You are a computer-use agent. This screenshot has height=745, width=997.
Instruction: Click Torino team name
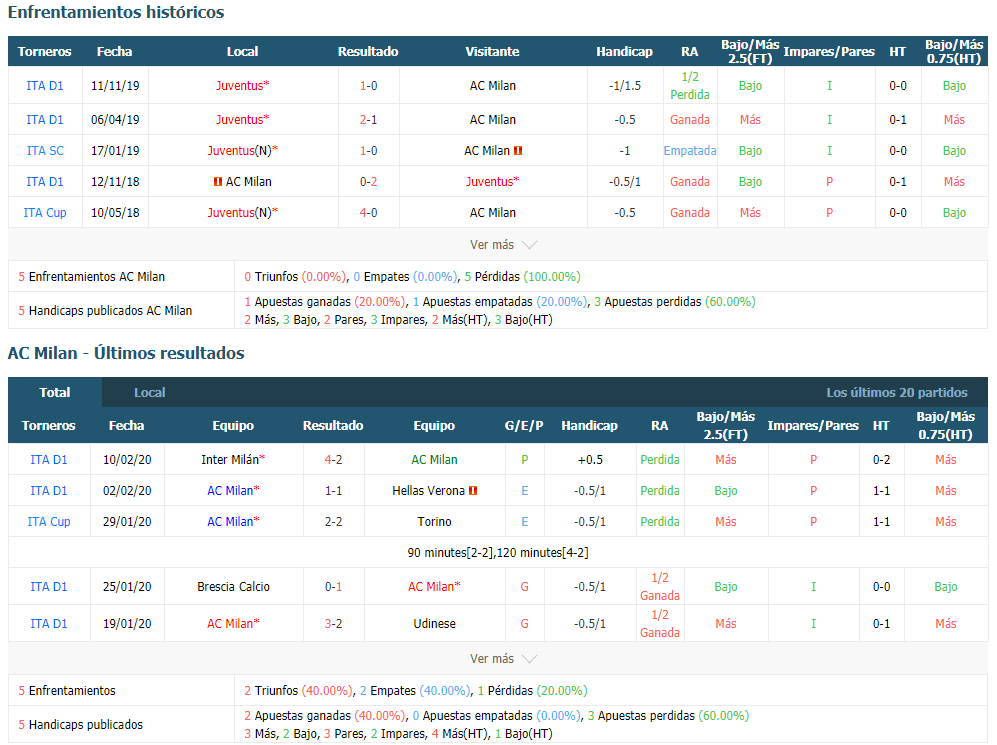(434, 522)
